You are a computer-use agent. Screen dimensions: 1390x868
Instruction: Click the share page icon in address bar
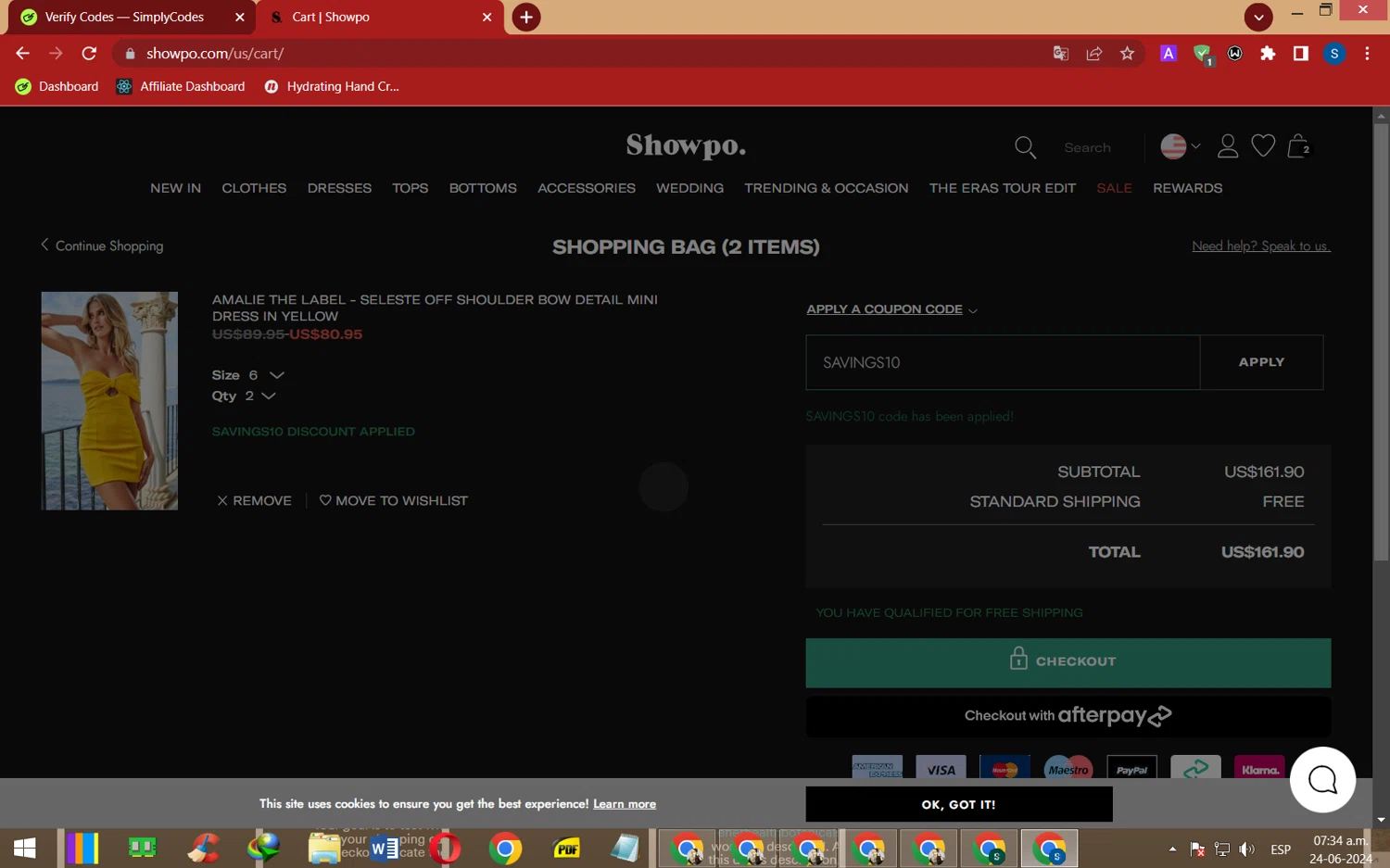click(1094, 54)
